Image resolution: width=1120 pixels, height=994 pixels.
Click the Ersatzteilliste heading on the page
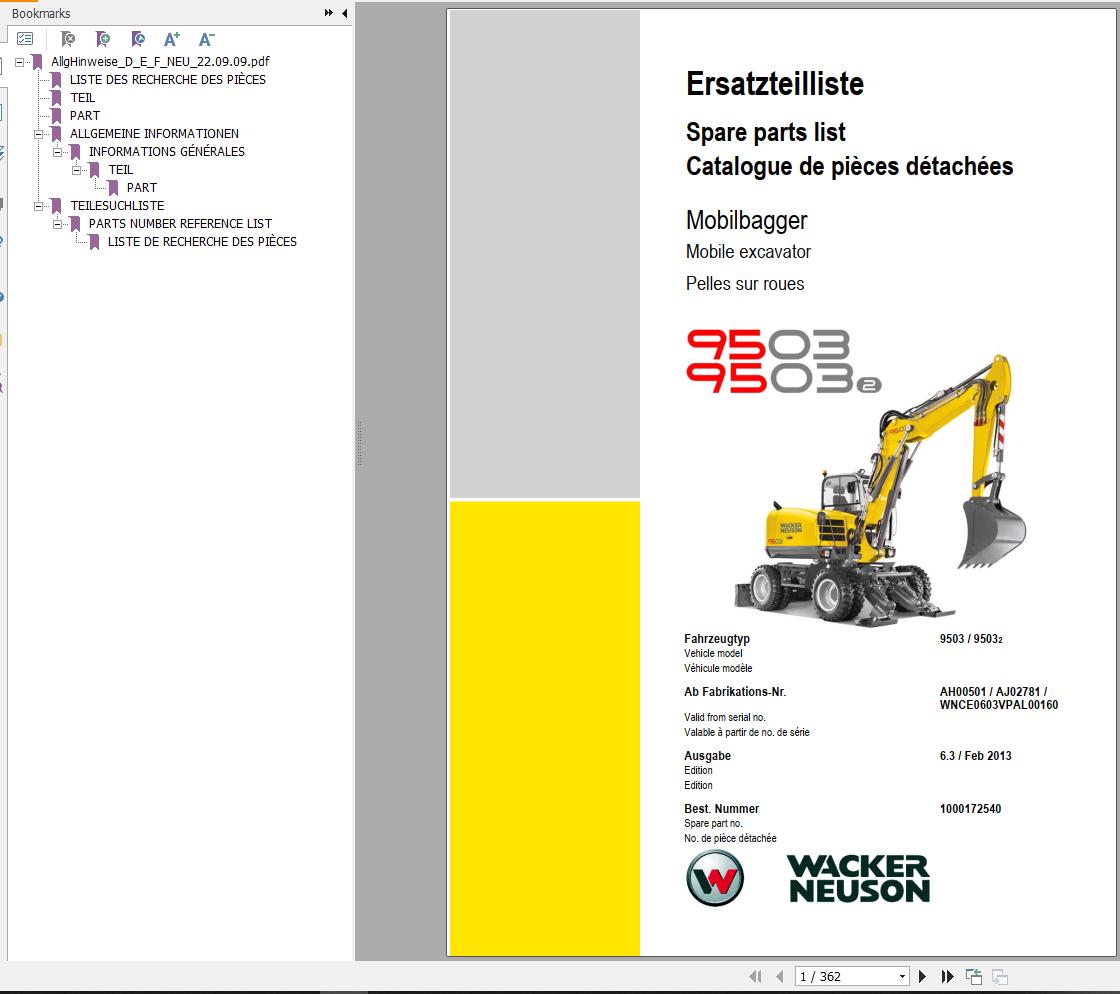(x=775, y=84)
